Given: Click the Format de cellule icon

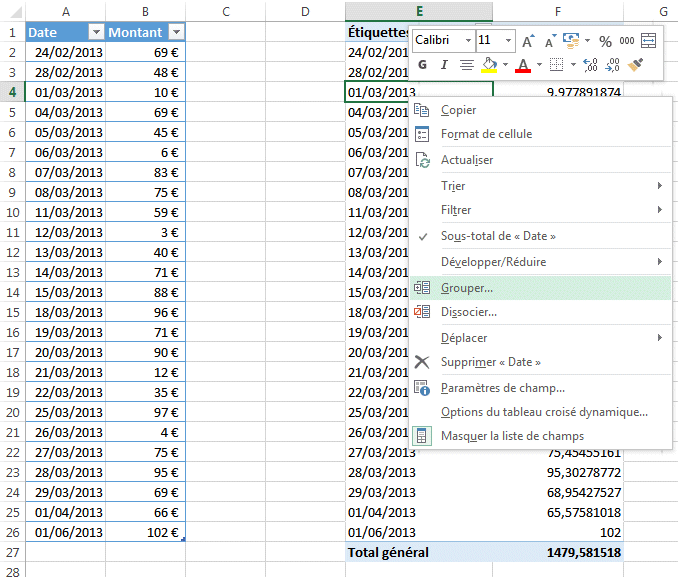Looking at the screenshot, I should point(422,134).
